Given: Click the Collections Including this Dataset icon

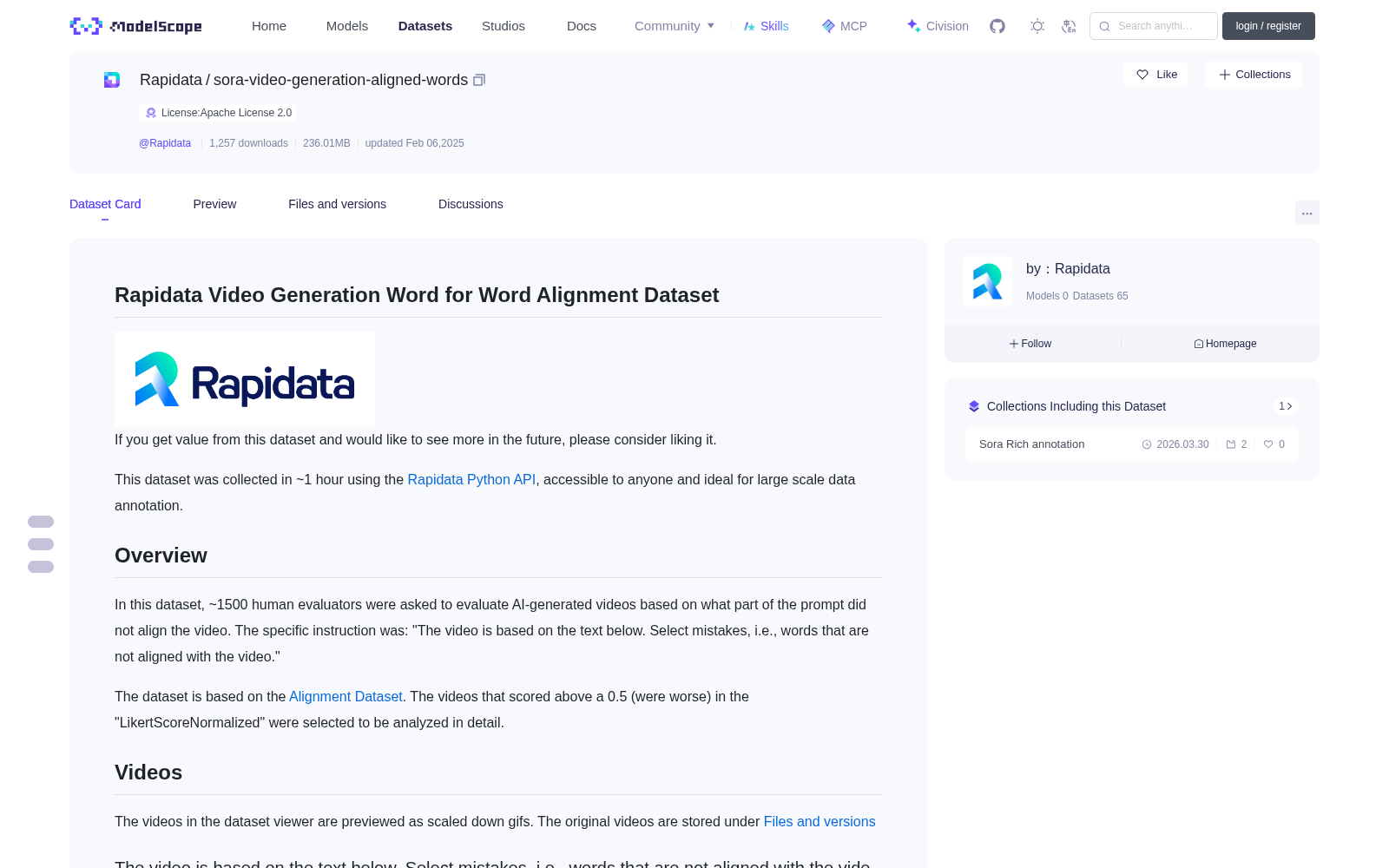Looking at the screenshot, I should pyautogui.click(x=974, y=406).
